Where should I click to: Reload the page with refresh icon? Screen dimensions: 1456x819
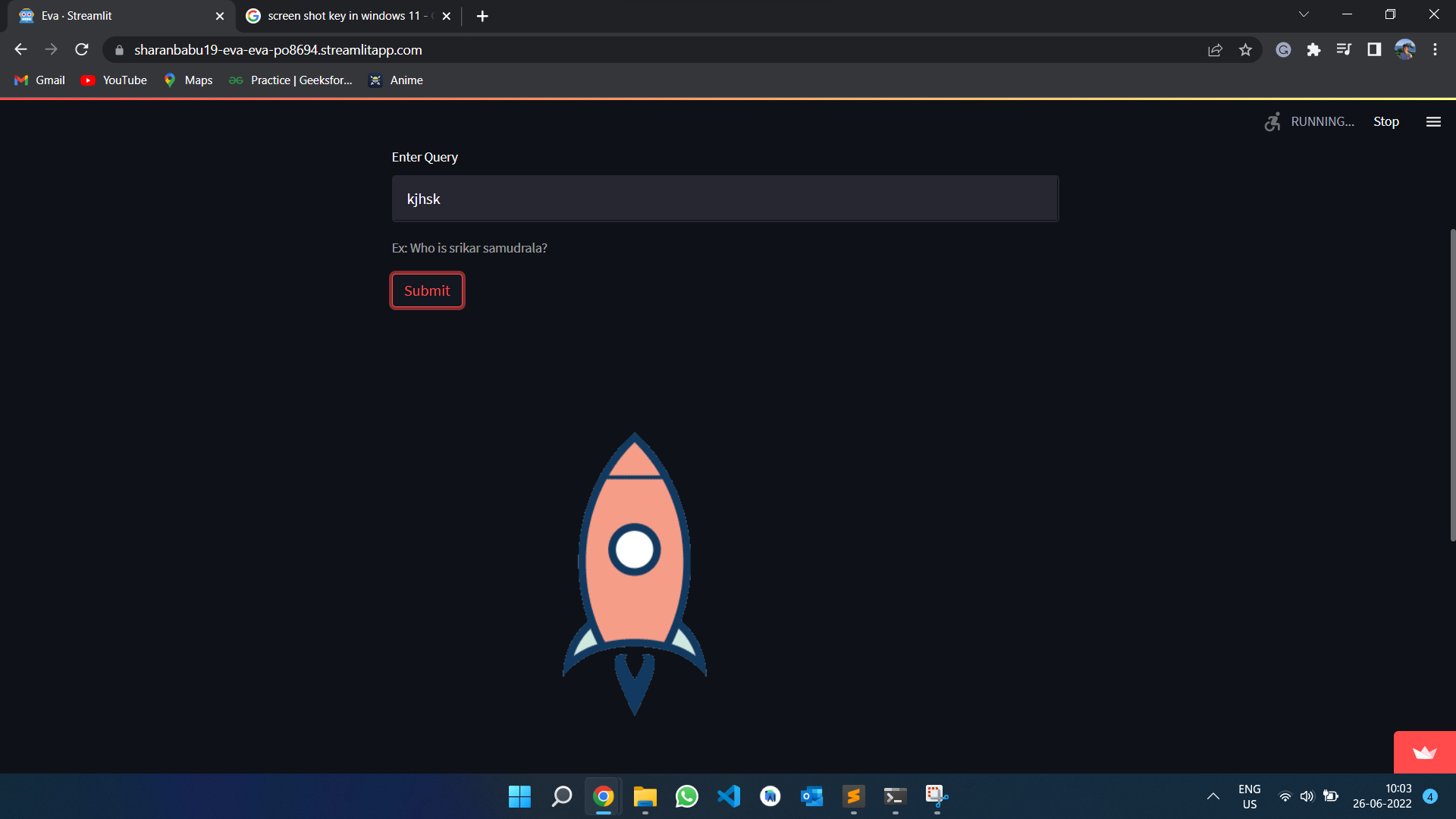(x=82, y=50)
